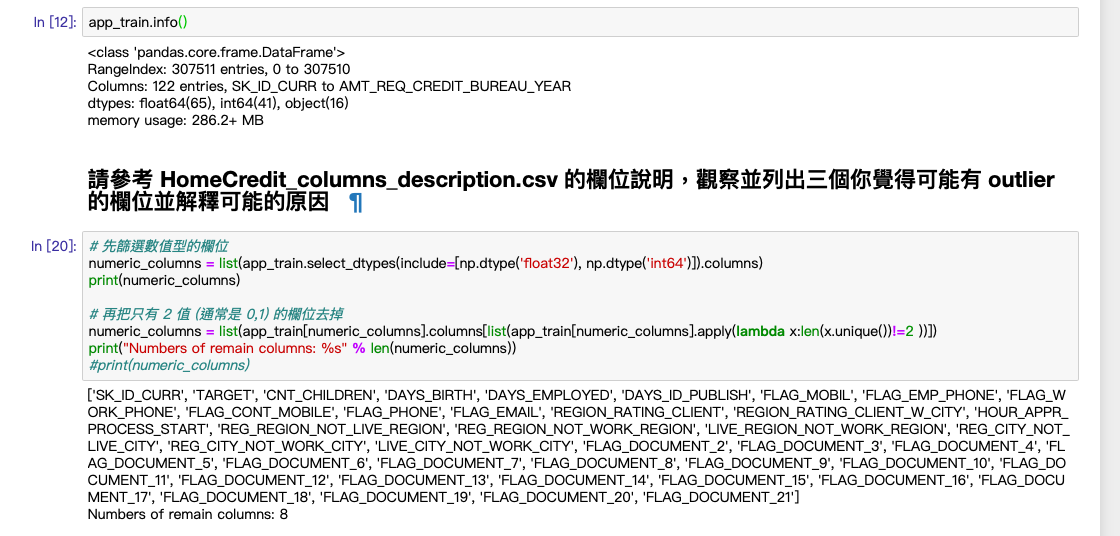1120x536 pixels.
Task: Click the 'print(numeric_columns)' code line
Action: (164, 280)
